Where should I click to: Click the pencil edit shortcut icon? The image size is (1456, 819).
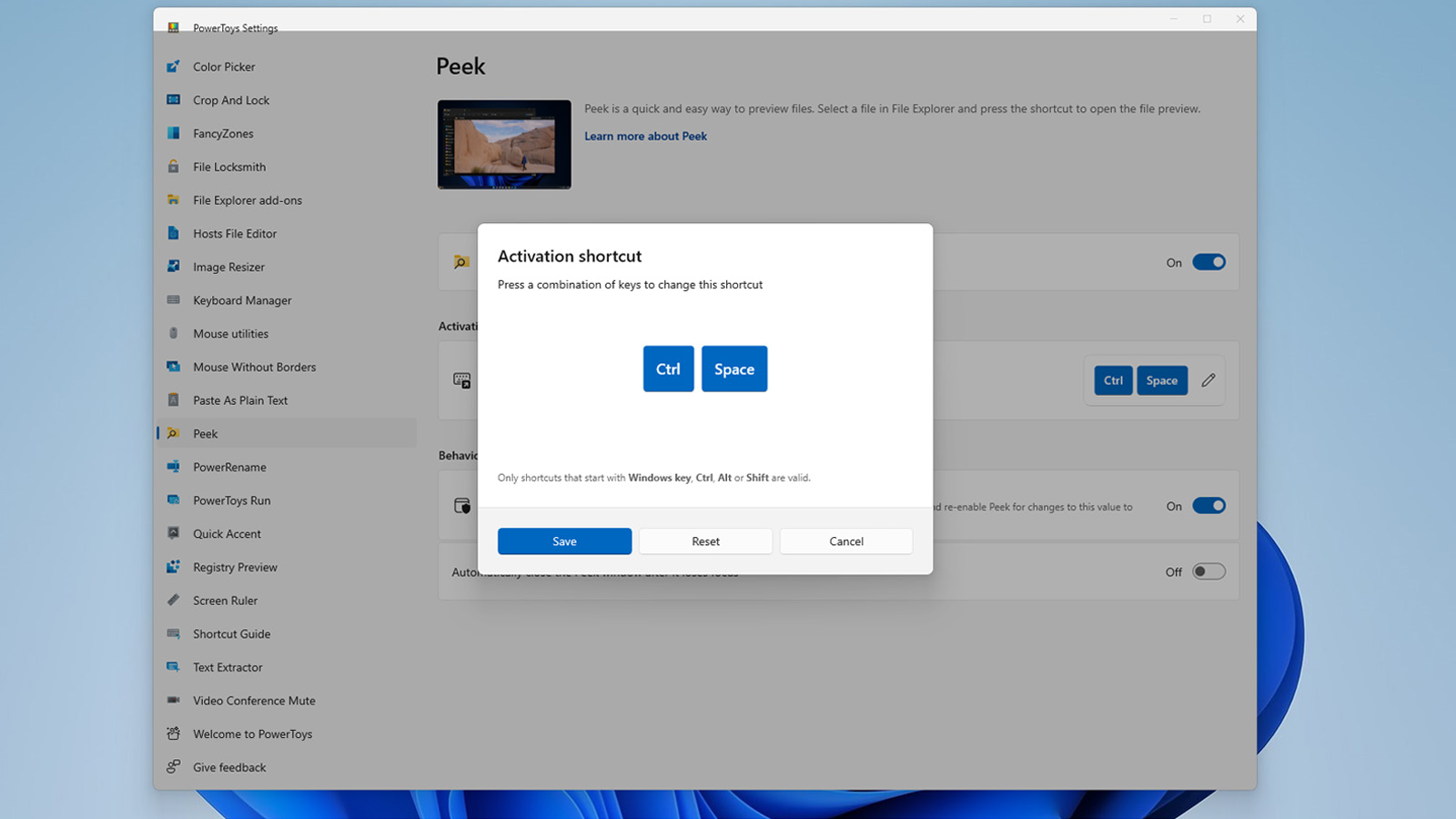click(x=1208, y=380)
